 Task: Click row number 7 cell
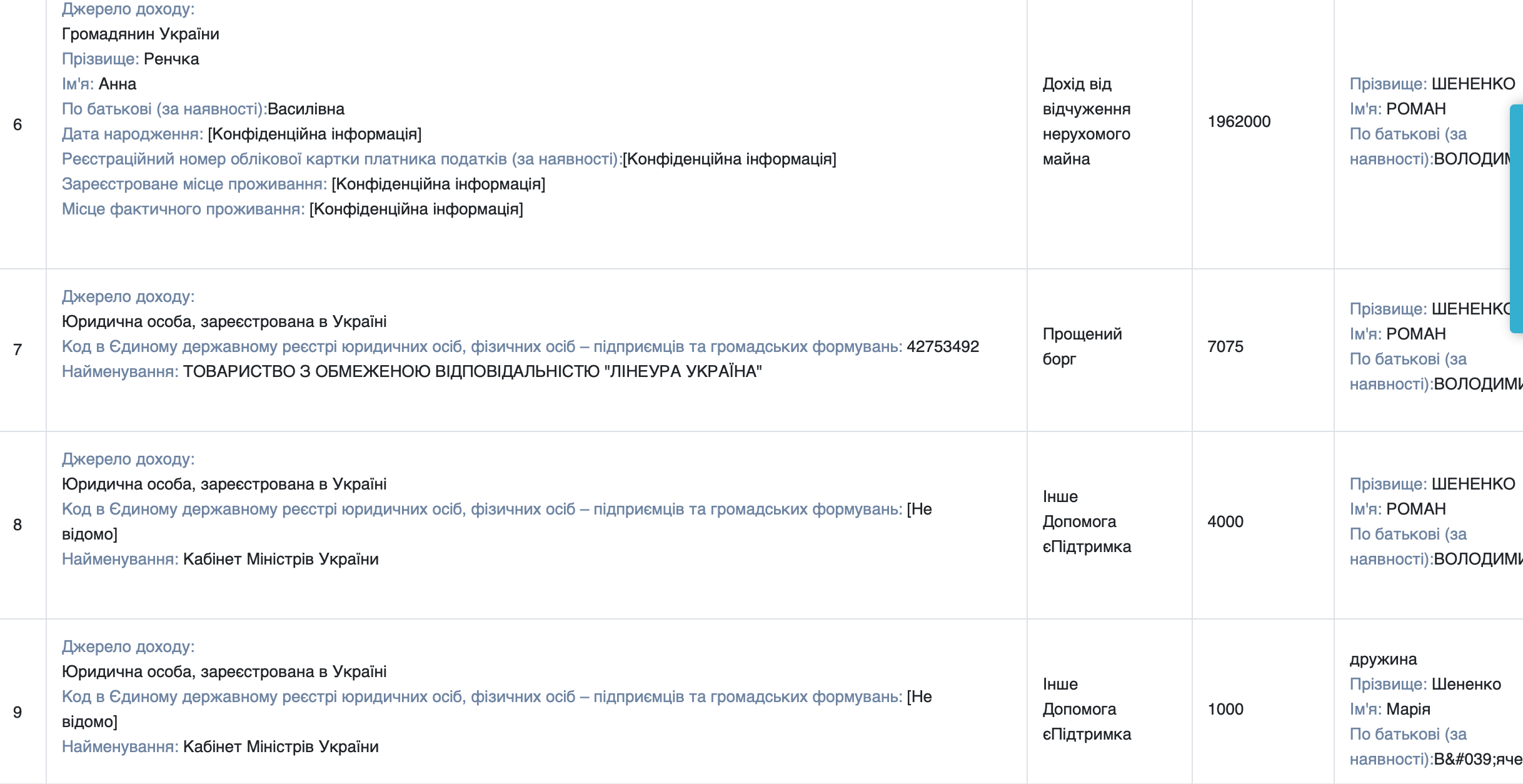coord(18,349)
